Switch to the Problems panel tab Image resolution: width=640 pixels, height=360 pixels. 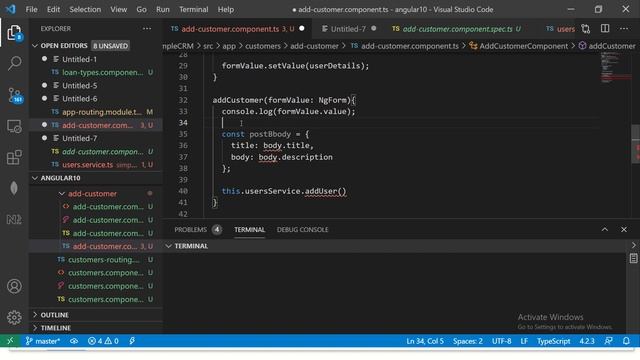(191, 229)
